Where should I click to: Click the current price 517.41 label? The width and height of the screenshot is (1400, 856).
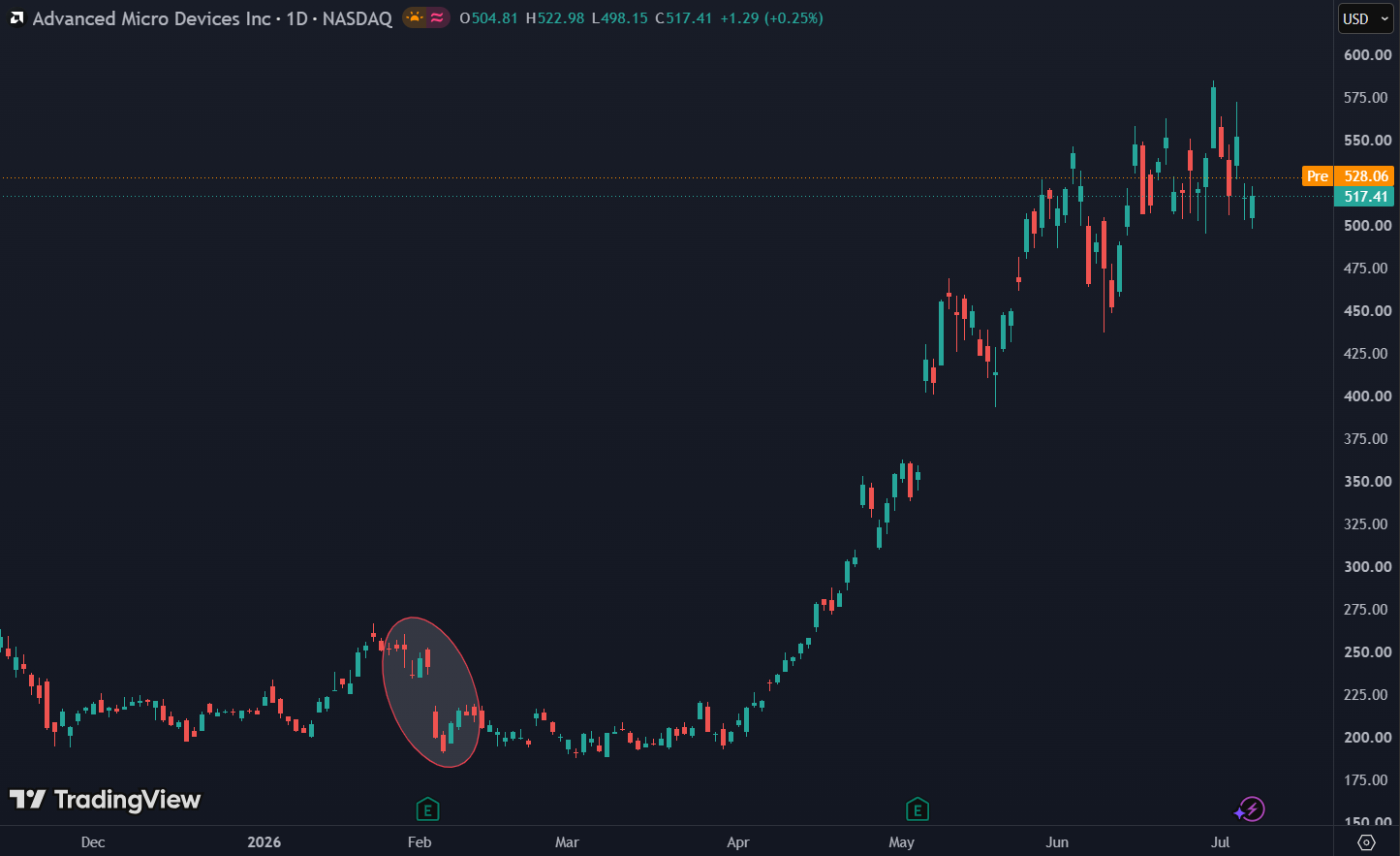pyautogui.click(x=1365, y=196)
